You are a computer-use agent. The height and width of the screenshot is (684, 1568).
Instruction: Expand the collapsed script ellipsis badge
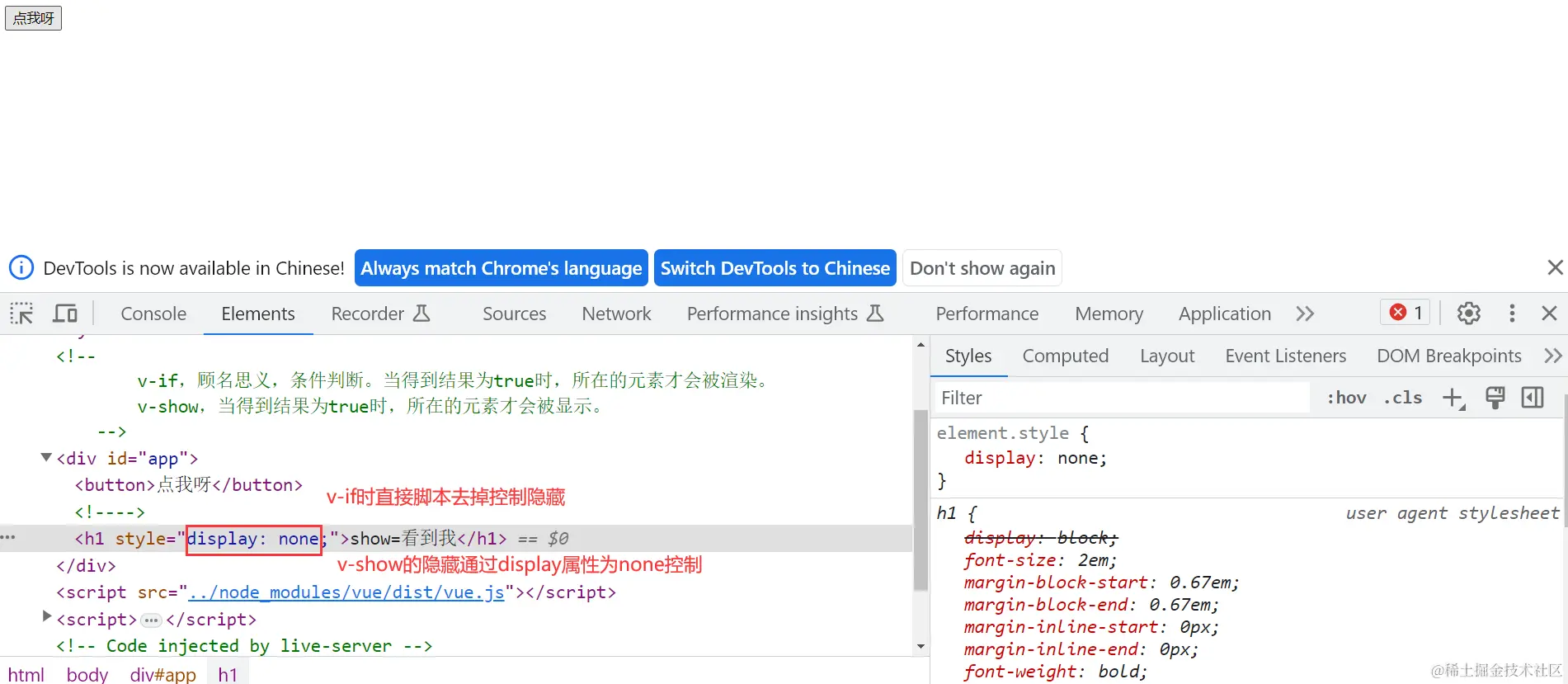pyautogui.click(x=151, y=620)
